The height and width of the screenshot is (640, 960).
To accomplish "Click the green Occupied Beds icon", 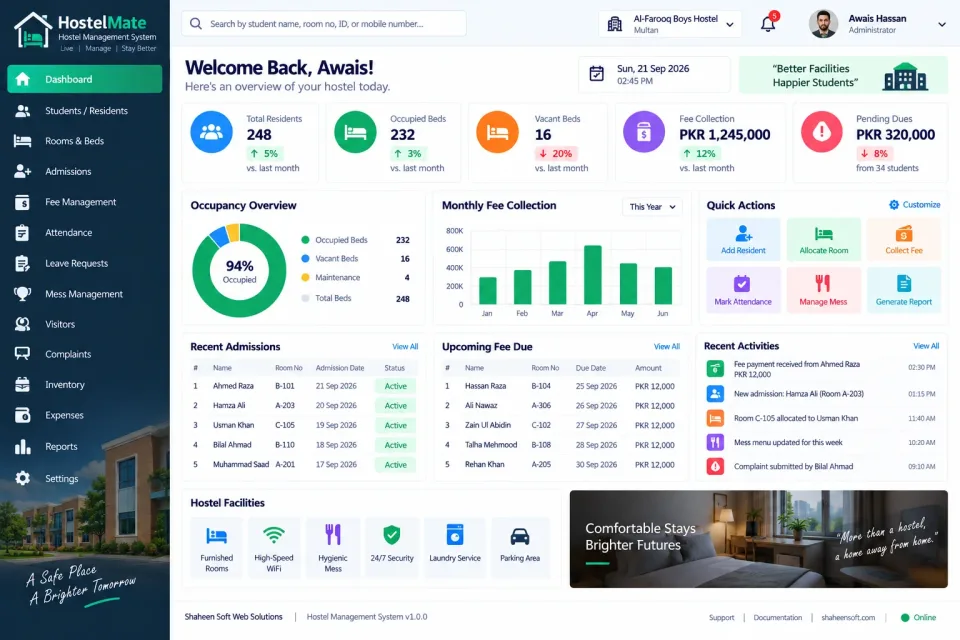I will (x=355, y=132).
